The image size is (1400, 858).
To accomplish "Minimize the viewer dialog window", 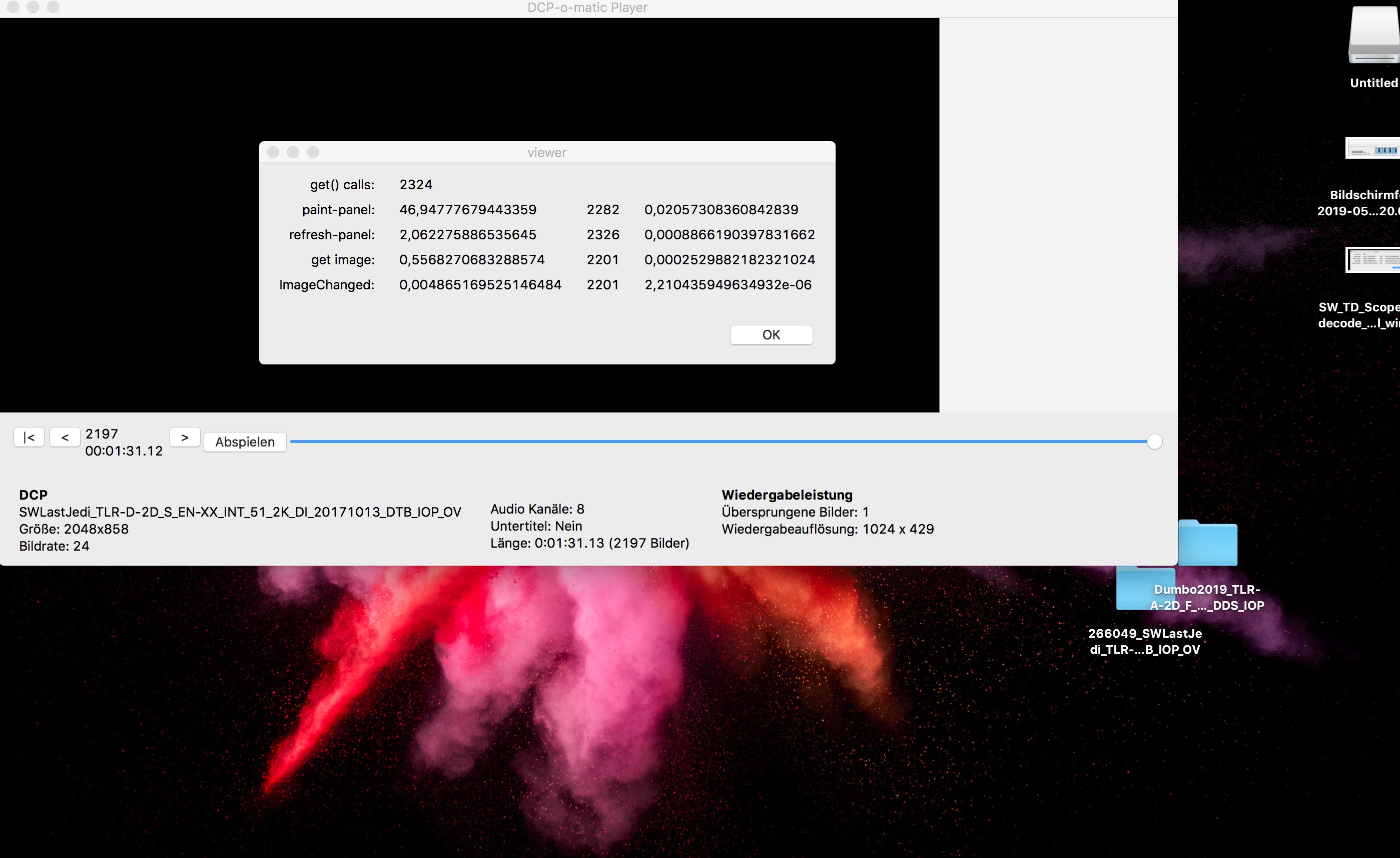I will coord(293,152).
